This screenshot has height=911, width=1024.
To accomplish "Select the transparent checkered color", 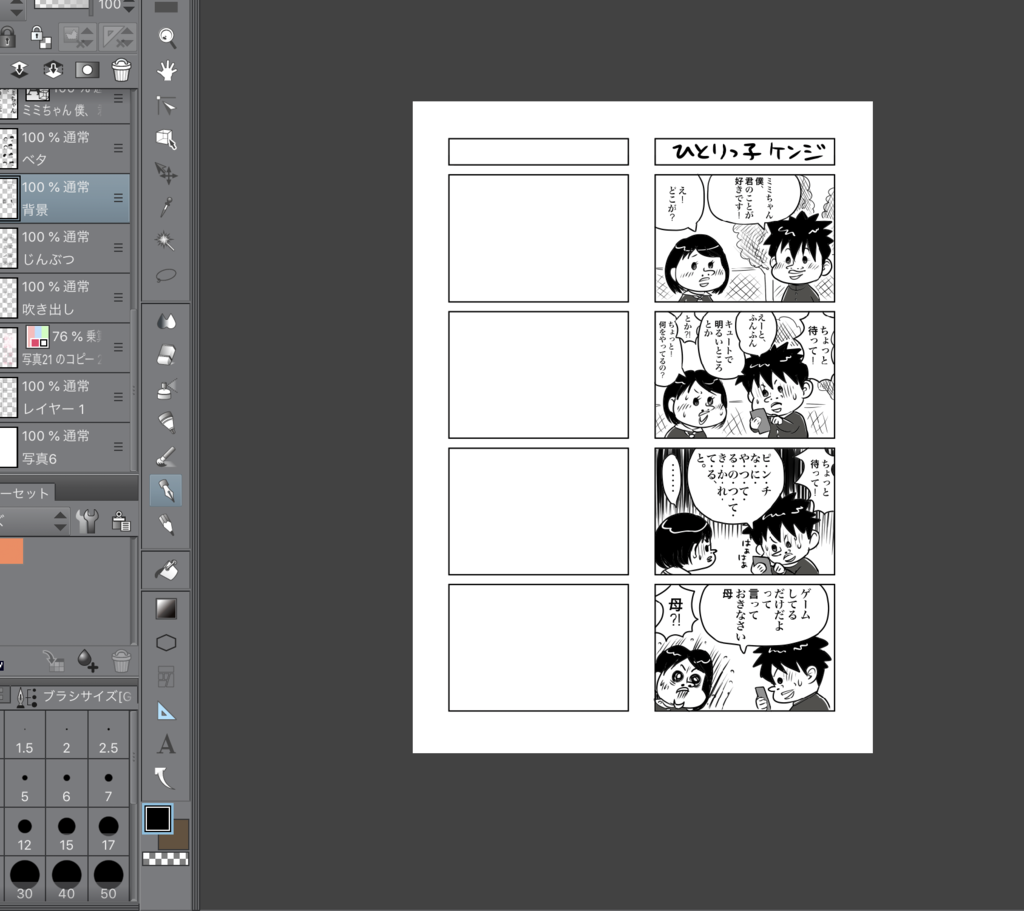I will pos(166,859).
